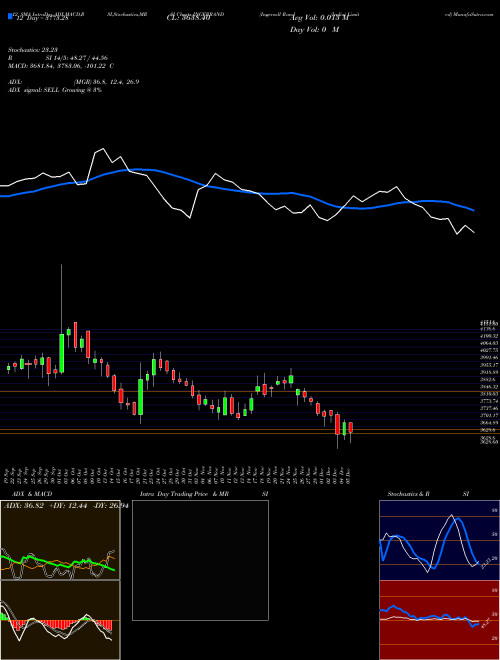Image resolution: width=500 pixels, height=660 pixels.
Task: Click the 'ADX signal: SELL Growing @ 3%' text
Action: point(55,90)
